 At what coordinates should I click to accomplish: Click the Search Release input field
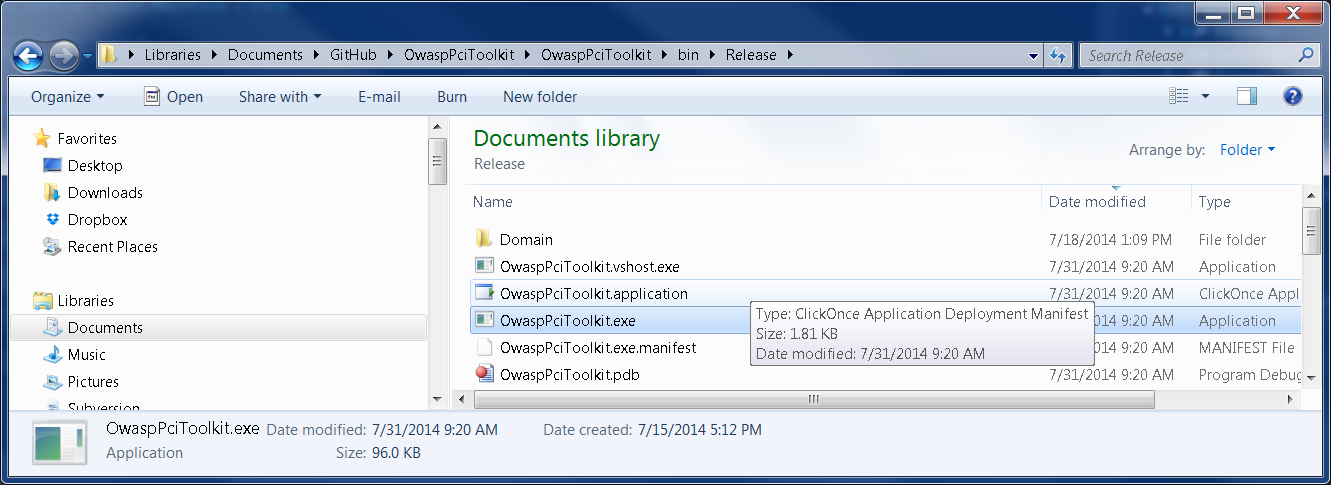click(1188, 56)
